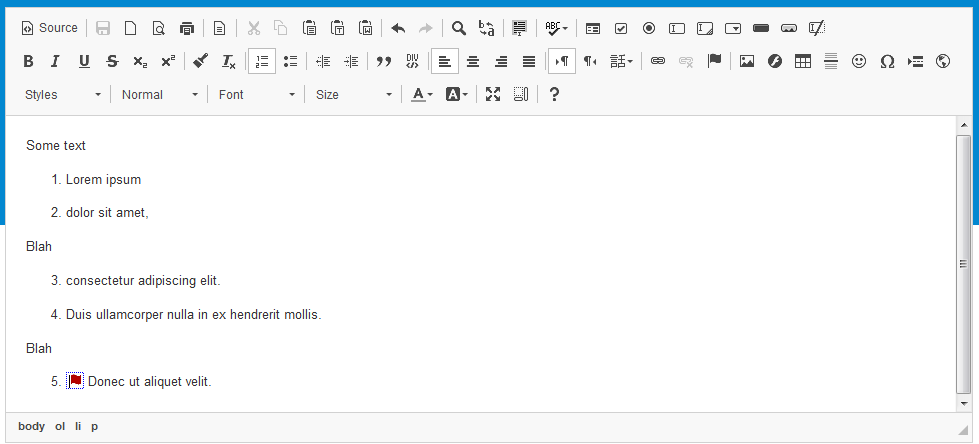Insert a Smiley emoticon
Image resolution: width=979 pixels, height=444 pixels.
point(859,61)
